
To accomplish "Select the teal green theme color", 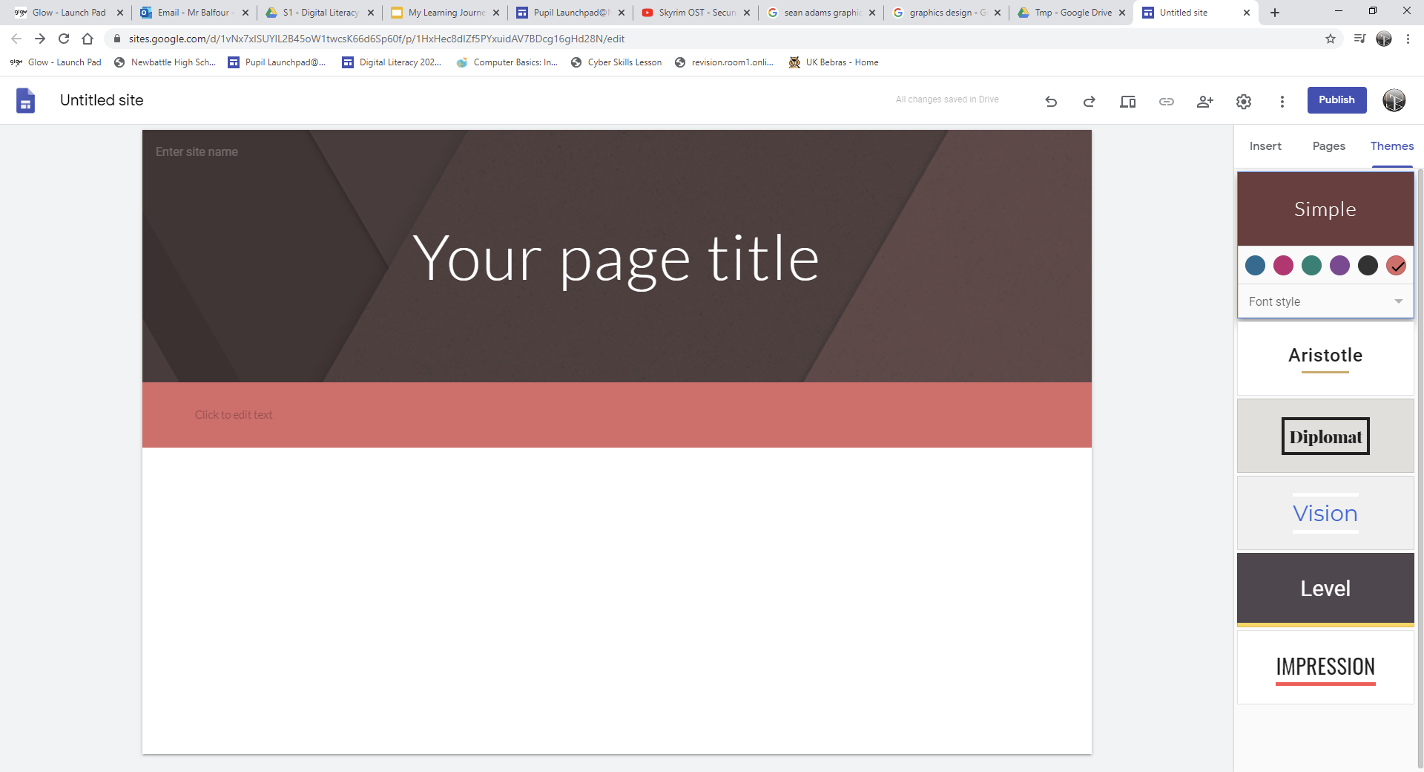I will [1312, 265].
